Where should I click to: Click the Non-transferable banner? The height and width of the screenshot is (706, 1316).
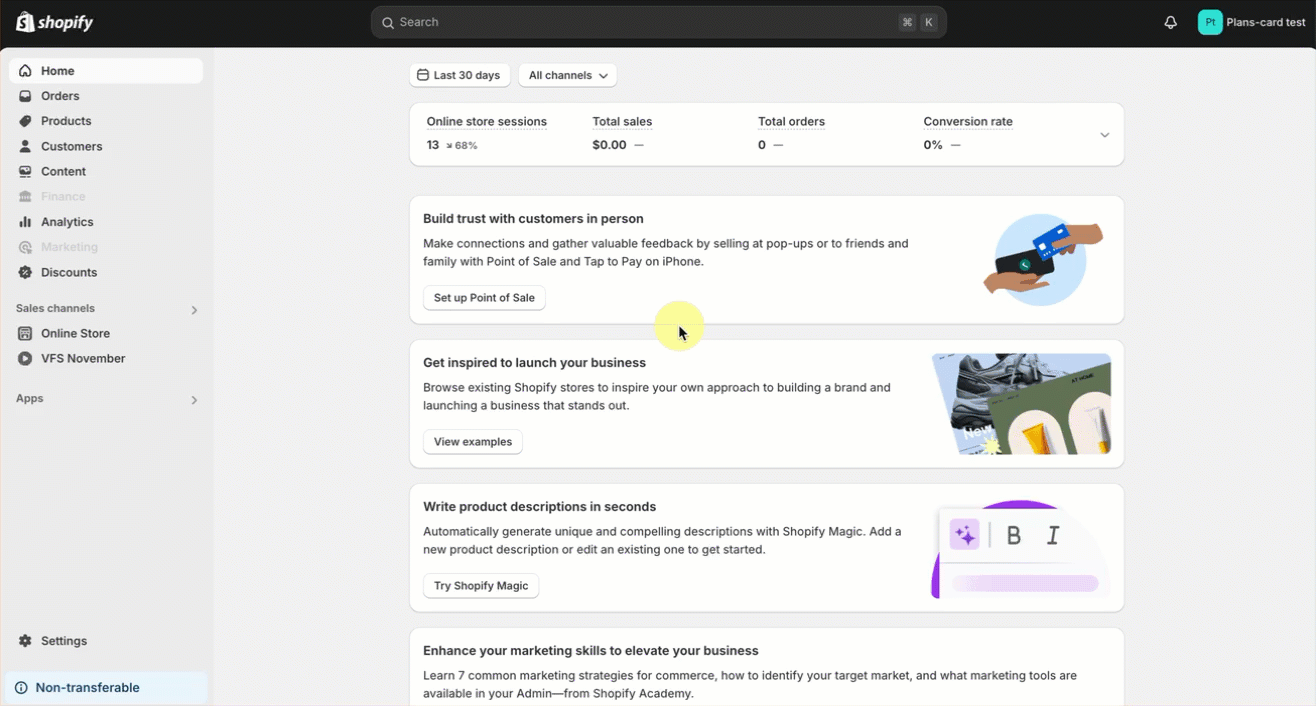click(106, 688)
